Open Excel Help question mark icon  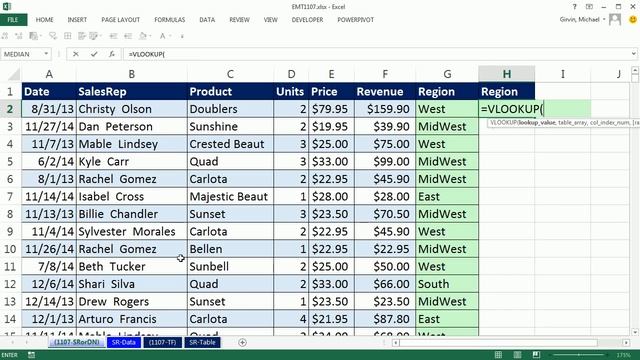[575, 7]
